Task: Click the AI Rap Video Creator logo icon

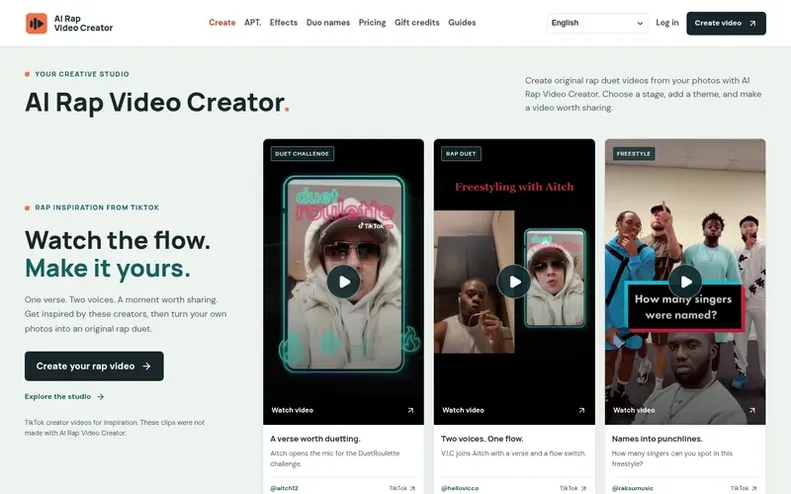Action: [36, 23]
